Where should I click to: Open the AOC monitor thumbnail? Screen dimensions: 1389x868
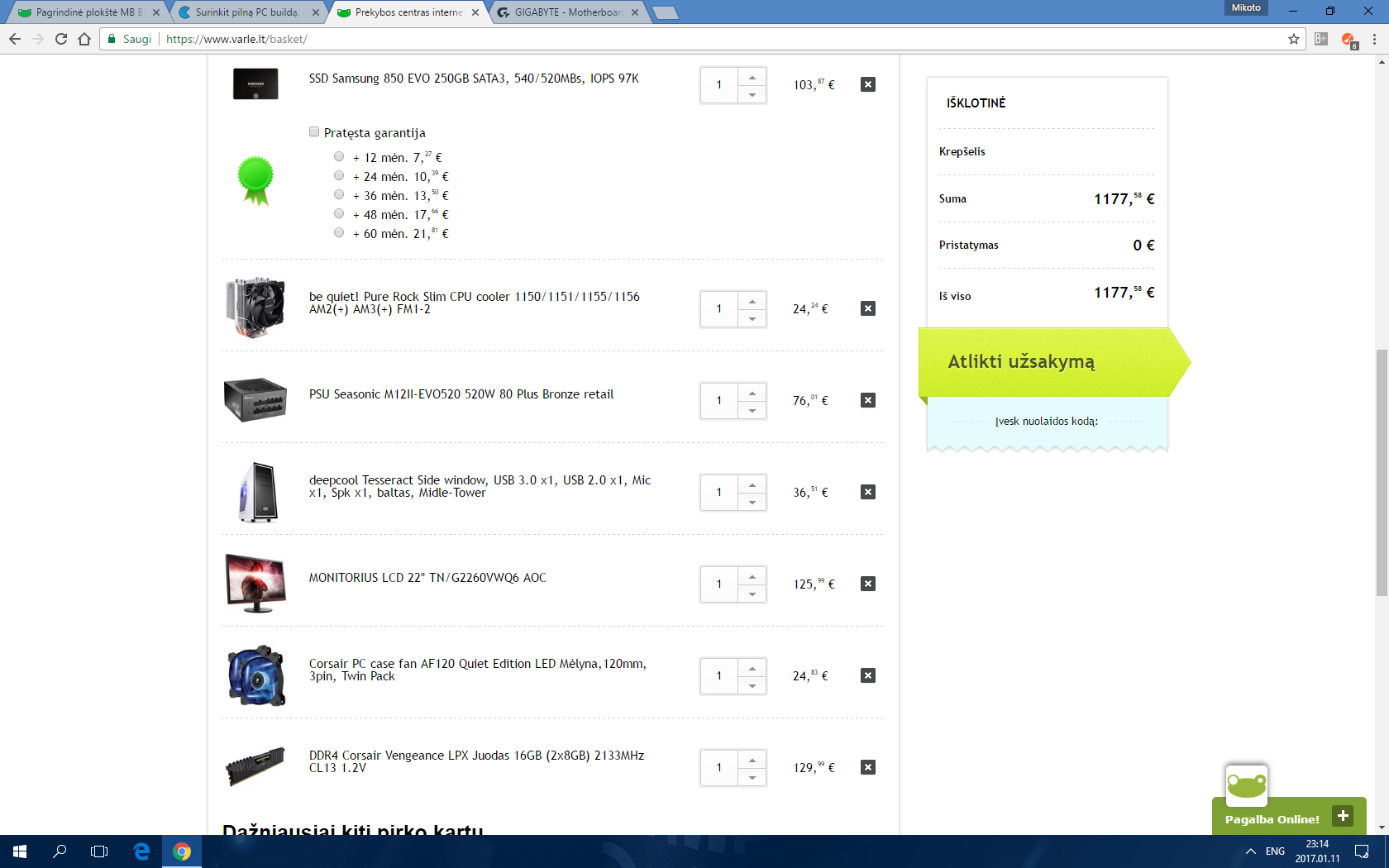click(x=255, y=584)
